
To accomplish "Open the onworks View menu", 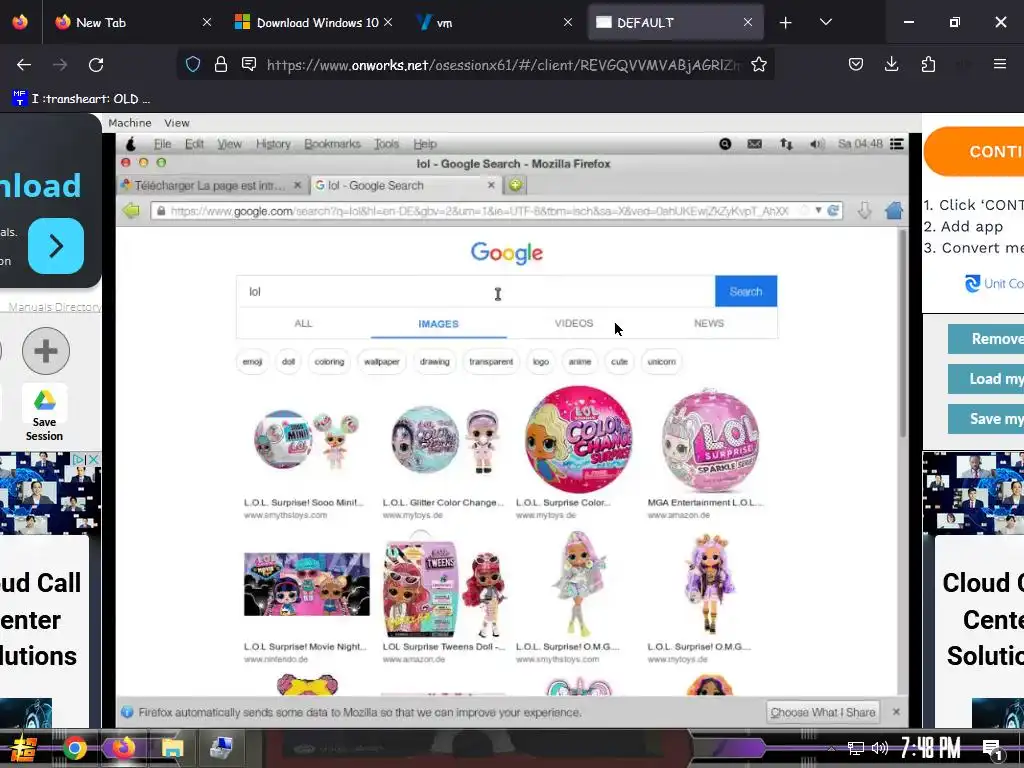I will point(176,123).
